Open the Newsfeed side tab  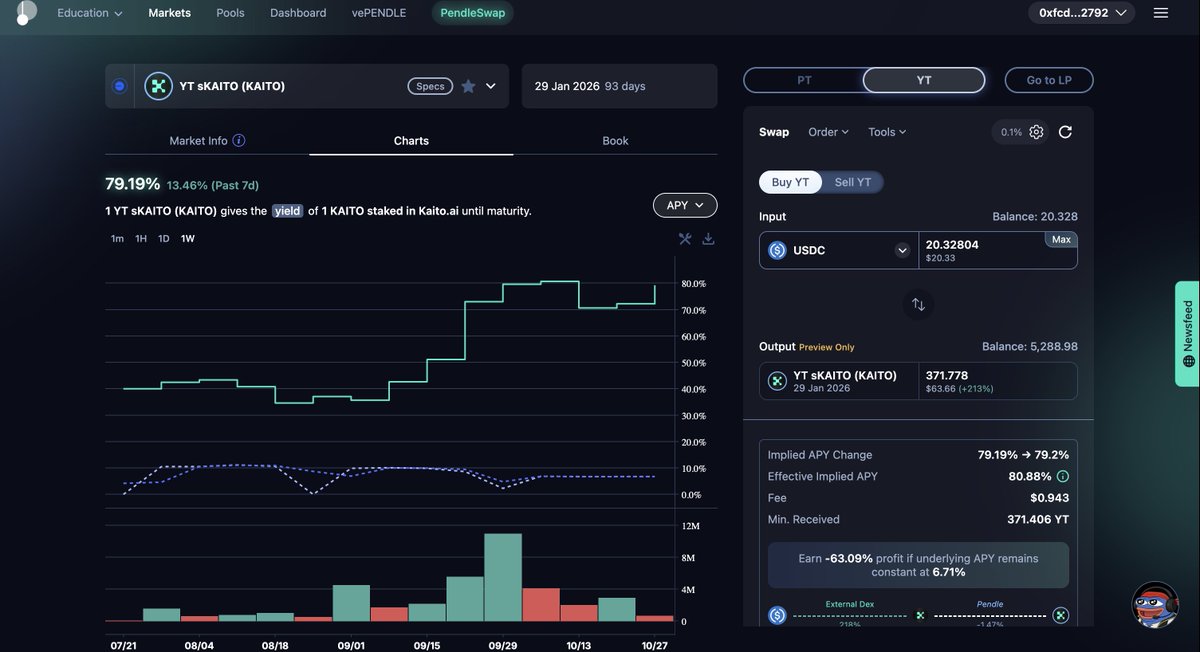coord(1187,333)
